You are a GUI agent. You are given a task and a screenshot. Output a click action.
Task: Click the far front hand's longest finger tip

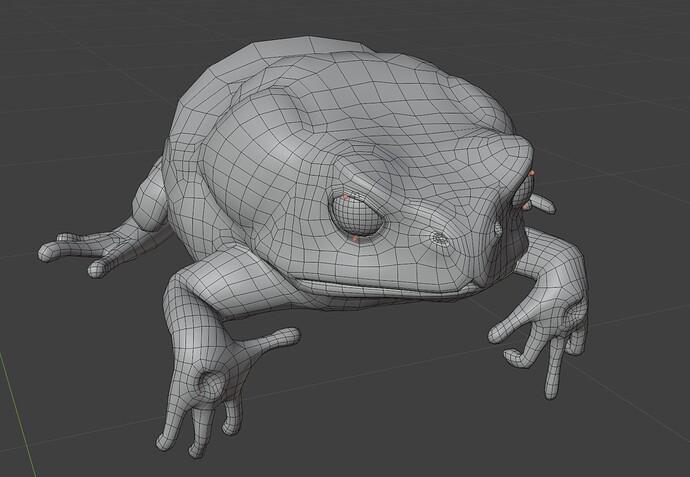551,392
